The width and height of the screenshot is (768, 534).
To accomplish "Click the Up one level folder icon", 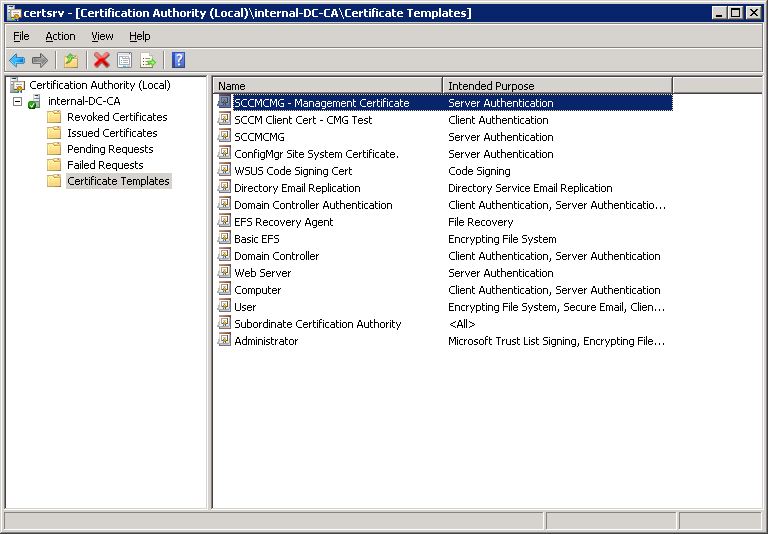I will (71, 60).
